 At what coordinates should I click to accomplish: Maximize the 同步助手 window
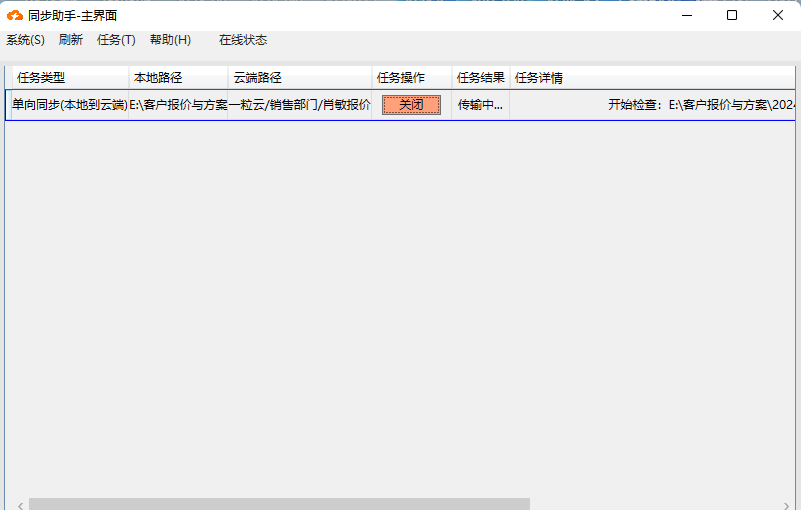pos(732,15)
